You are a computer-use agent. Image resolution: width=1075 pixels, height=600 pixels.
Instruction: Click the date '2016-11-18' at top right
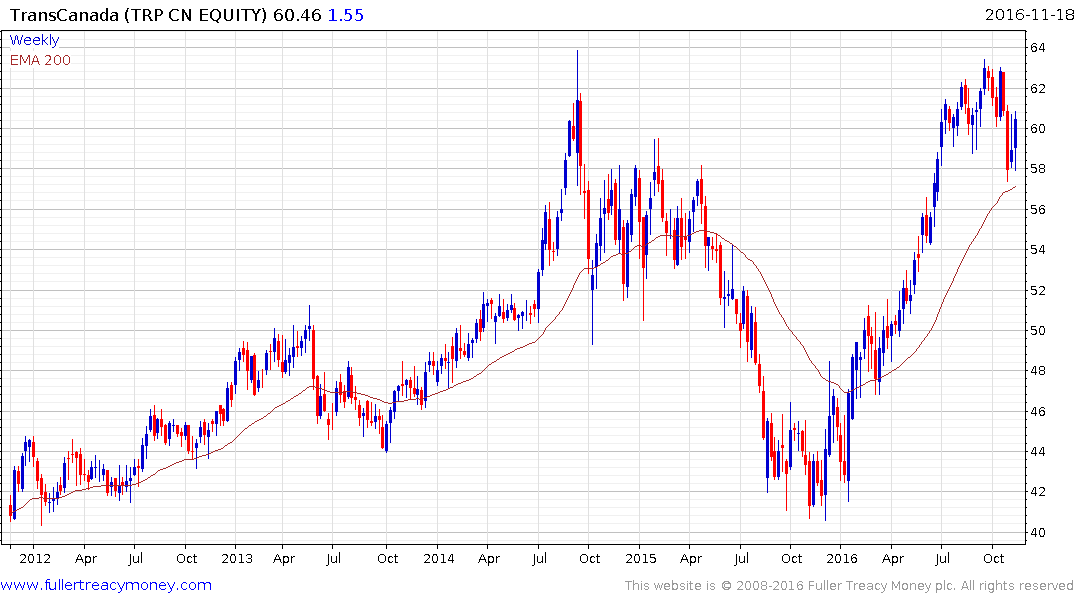(x=1028, y=15)
